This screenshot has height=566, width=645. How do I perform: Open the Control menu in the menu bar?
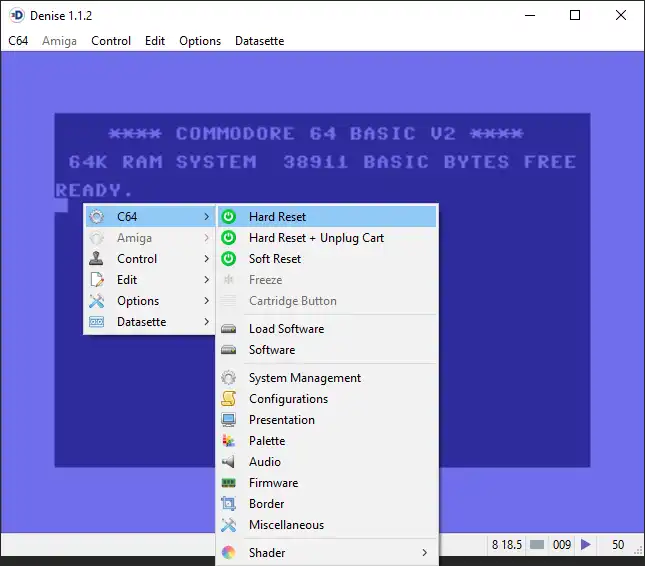pos(111,41)
